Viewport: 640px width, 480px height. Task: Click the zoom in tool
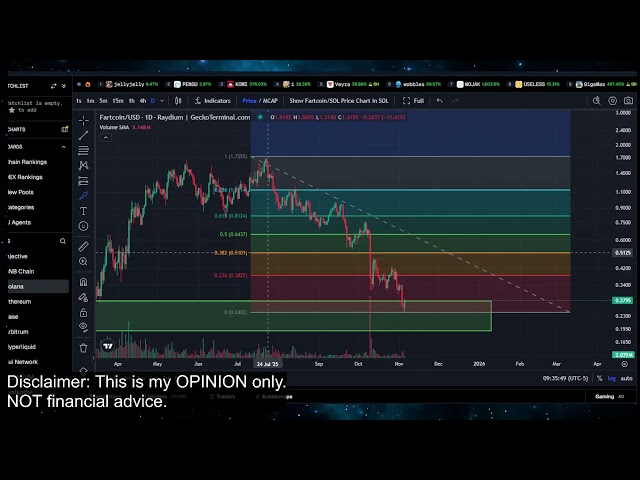pyautogui.click(x=84, y=262)
